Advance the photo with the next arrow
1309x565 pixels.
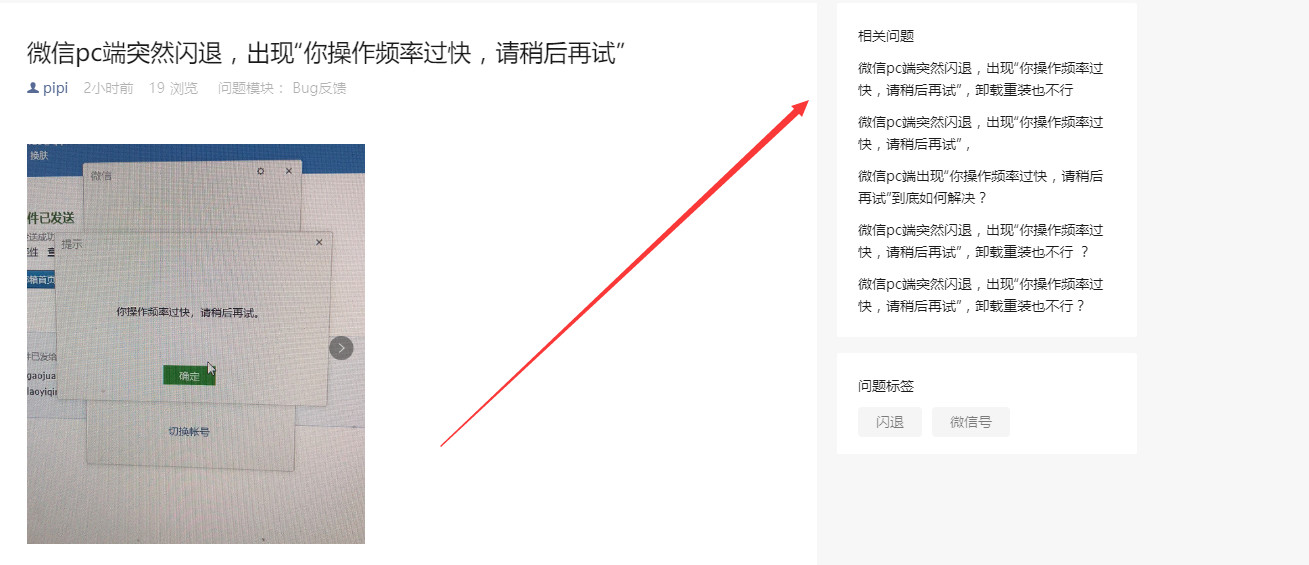click(x=341, y=348)
